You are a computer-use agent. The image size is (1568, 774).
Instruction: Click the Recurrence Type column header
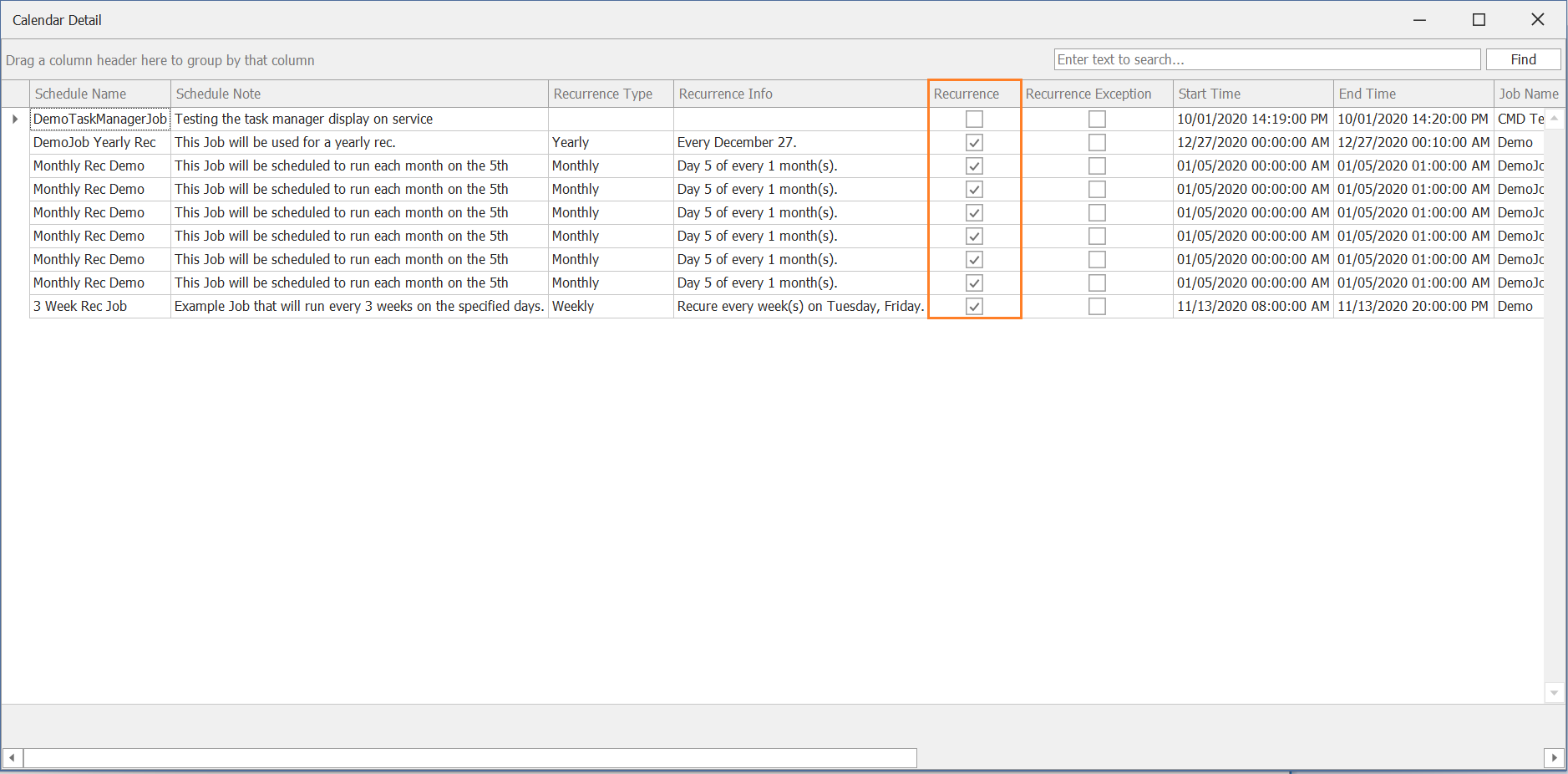[611, 94]
